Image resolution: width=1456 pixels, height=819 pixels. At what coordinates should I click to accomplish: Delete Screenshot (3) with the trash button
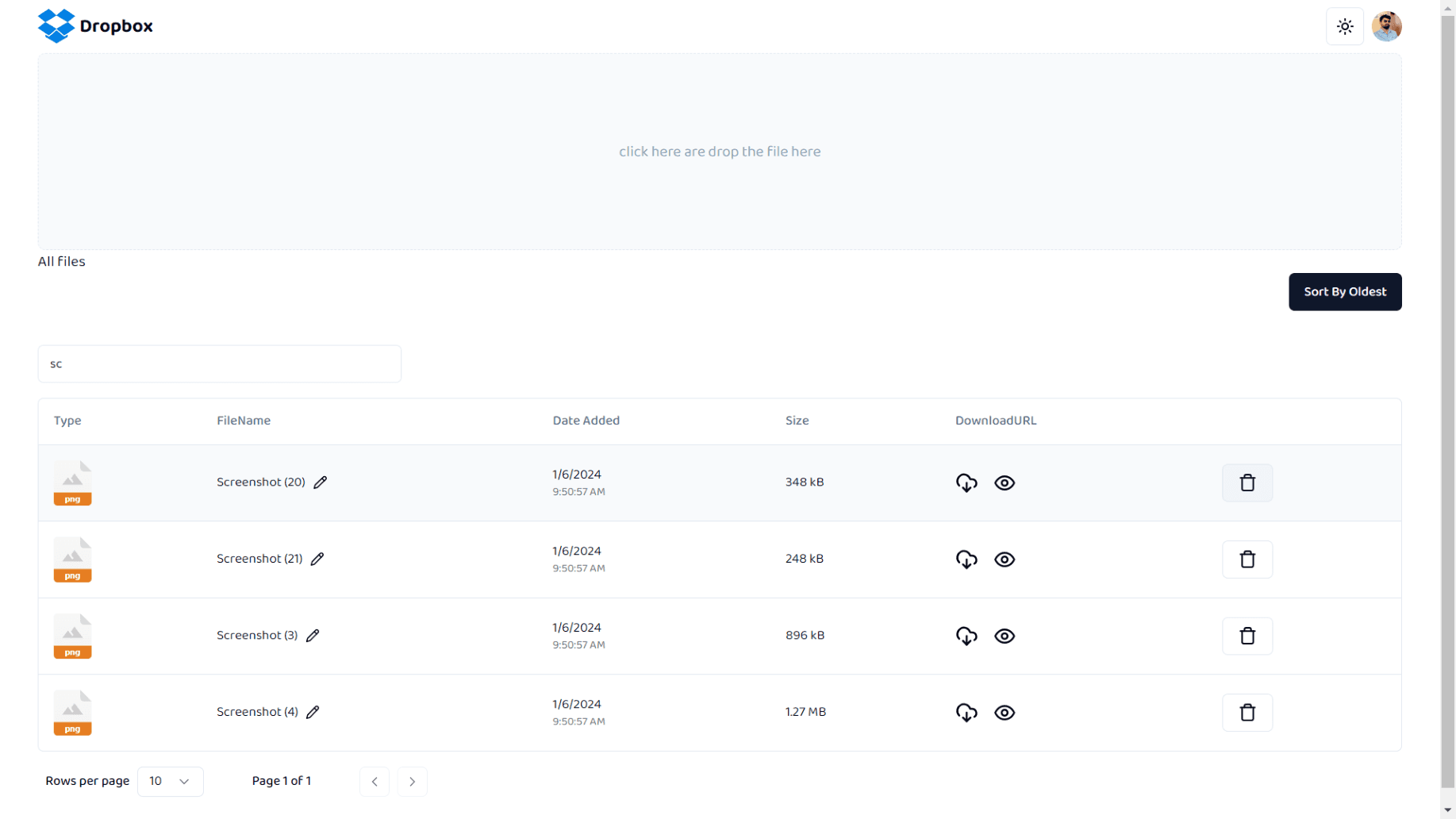[x=1247, y=636]
